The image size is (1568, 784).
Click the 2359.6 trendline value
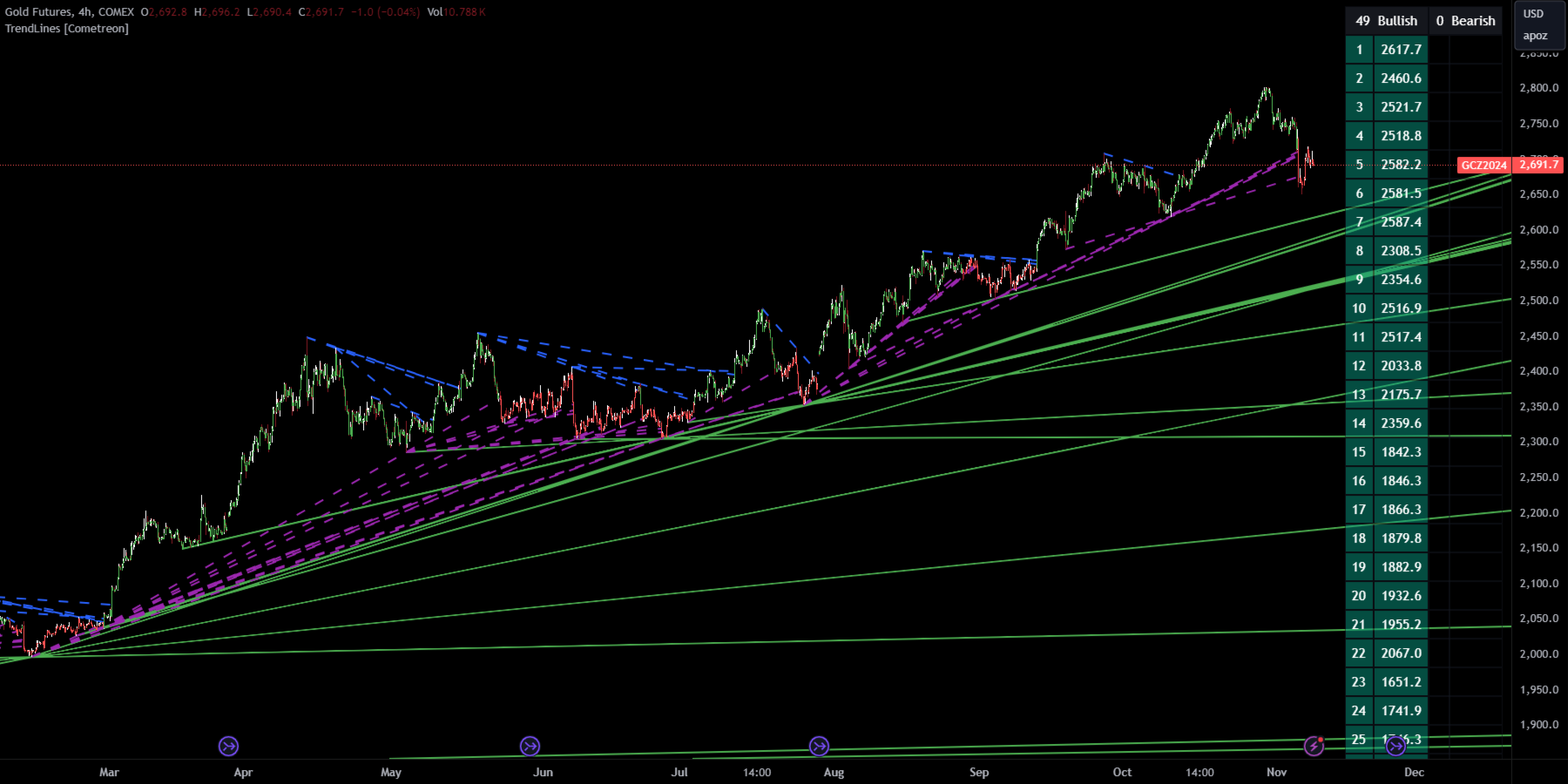tap(1401, 423)
